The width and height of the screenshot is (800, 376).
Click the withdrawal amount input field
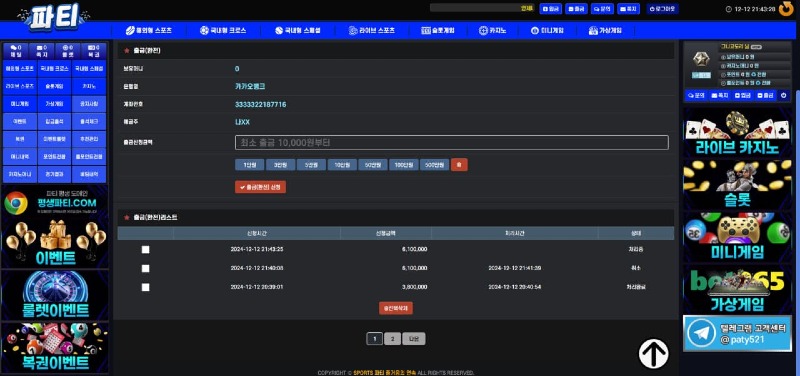(452, 142)
